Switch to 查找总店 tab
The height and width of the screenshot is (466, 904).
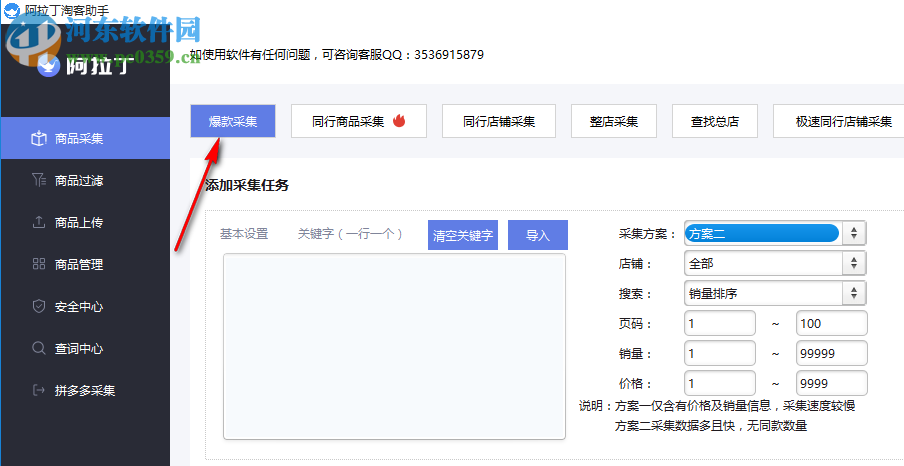pos(715,121)
